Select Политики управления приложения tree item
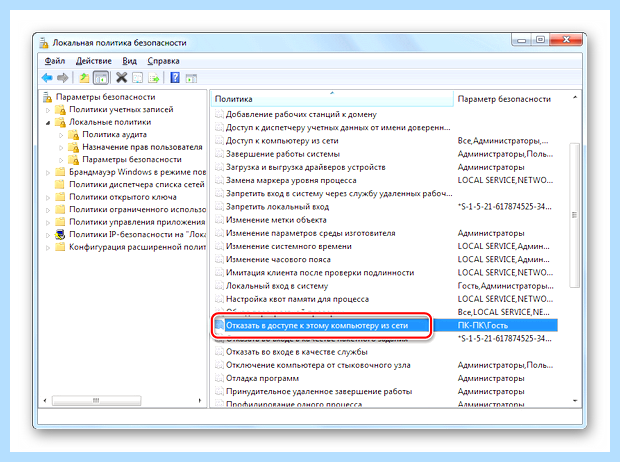 click(137, 222)
